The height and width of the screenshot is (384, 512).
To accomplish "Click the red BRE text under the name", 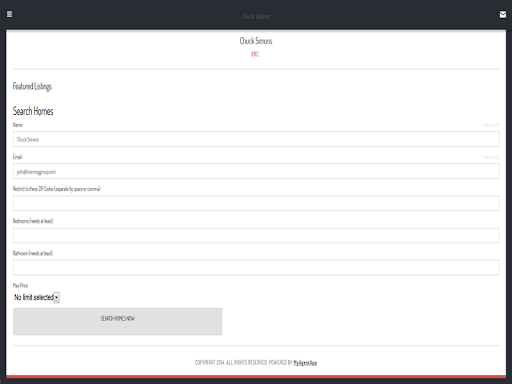I will pyautogui.click(x=255, y=54).
